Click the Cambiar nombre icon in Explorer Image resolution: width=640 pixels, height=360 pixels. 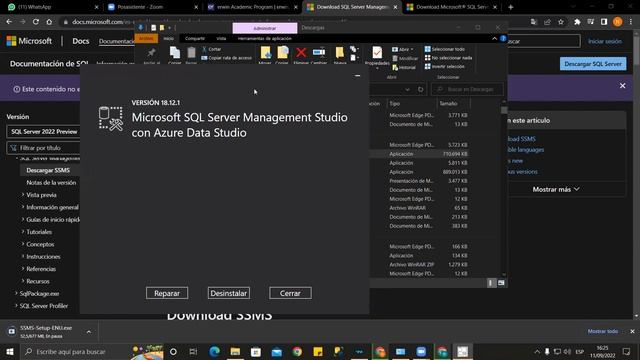pyautogui.click(x=319, y=53)
